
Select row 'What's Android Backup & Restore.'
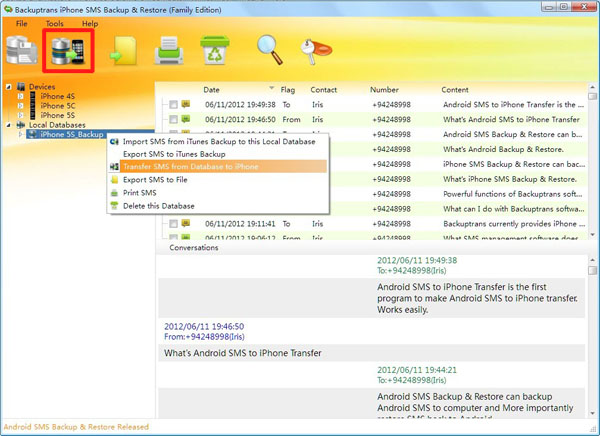point(458,149)
